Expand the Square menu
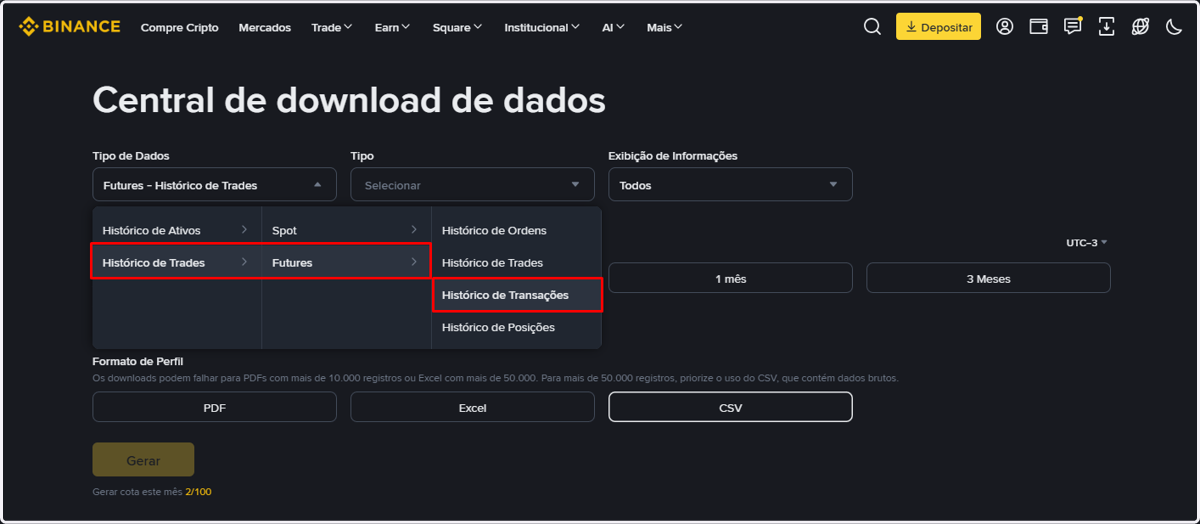This screenshot has height=524, width=1200. (457, 28)
